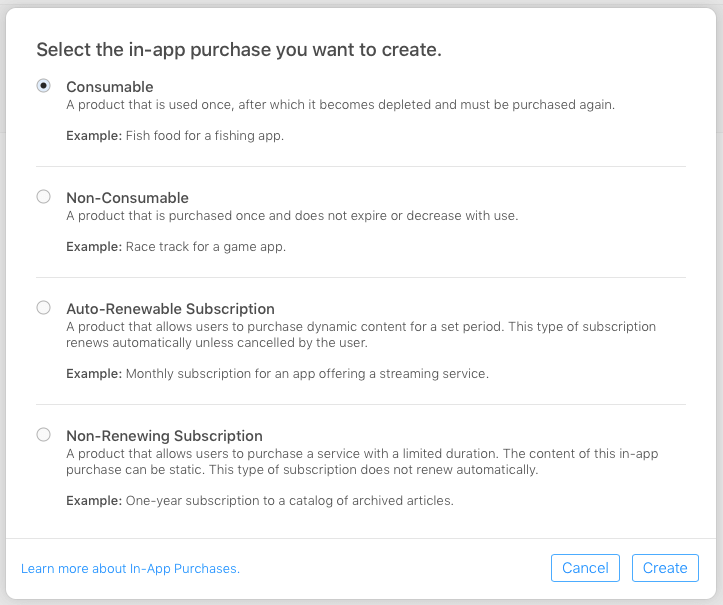Open the Learn more about In-App Purchases link
This screenshot has height=605, width=723.
[x=130, y=569]
